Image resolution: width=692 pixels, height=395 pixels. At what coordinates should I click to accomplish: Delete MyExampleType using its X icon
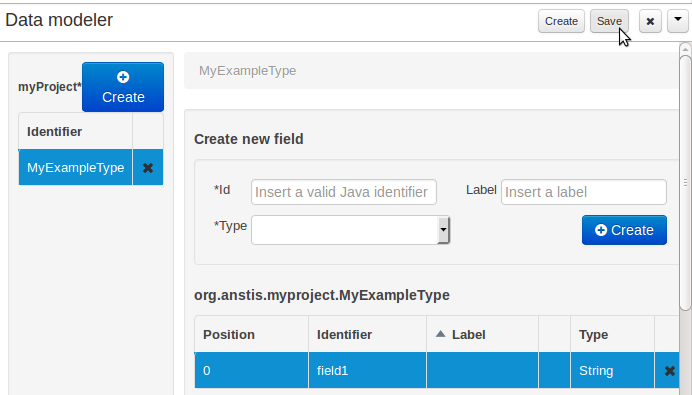[x=148, y=168]
